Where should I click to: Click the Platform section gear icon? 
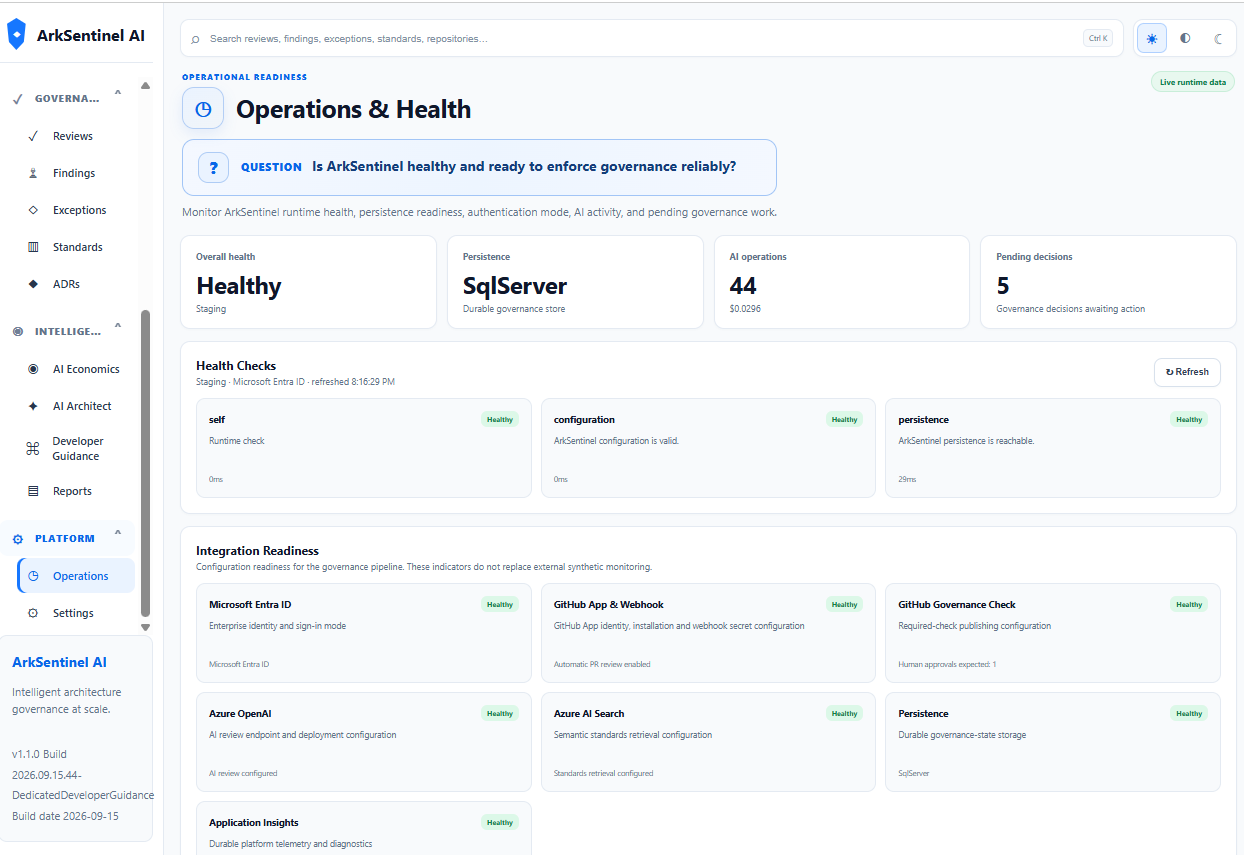(17, 539)
